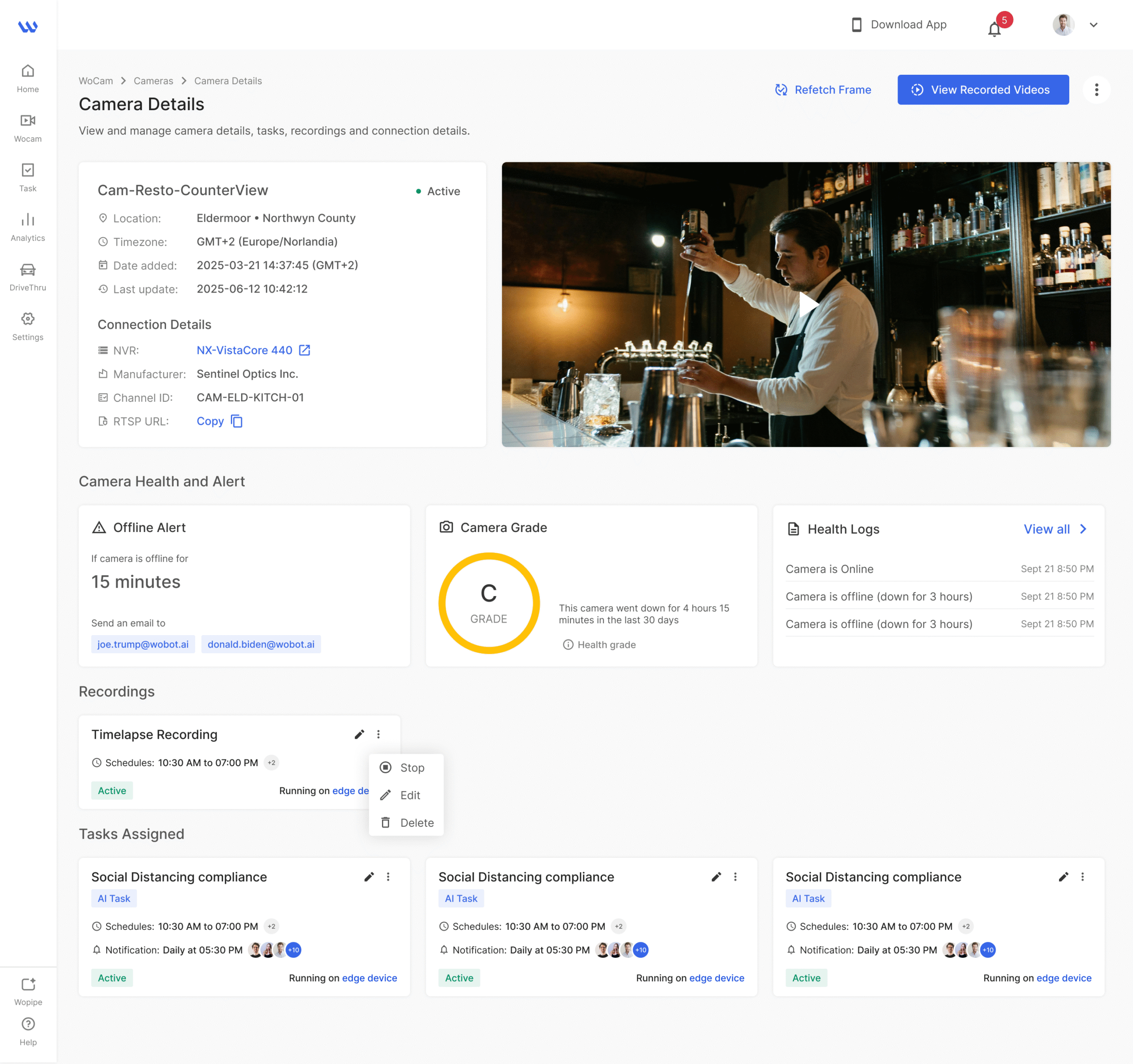Click the Health grade info icon

(568, 644)
